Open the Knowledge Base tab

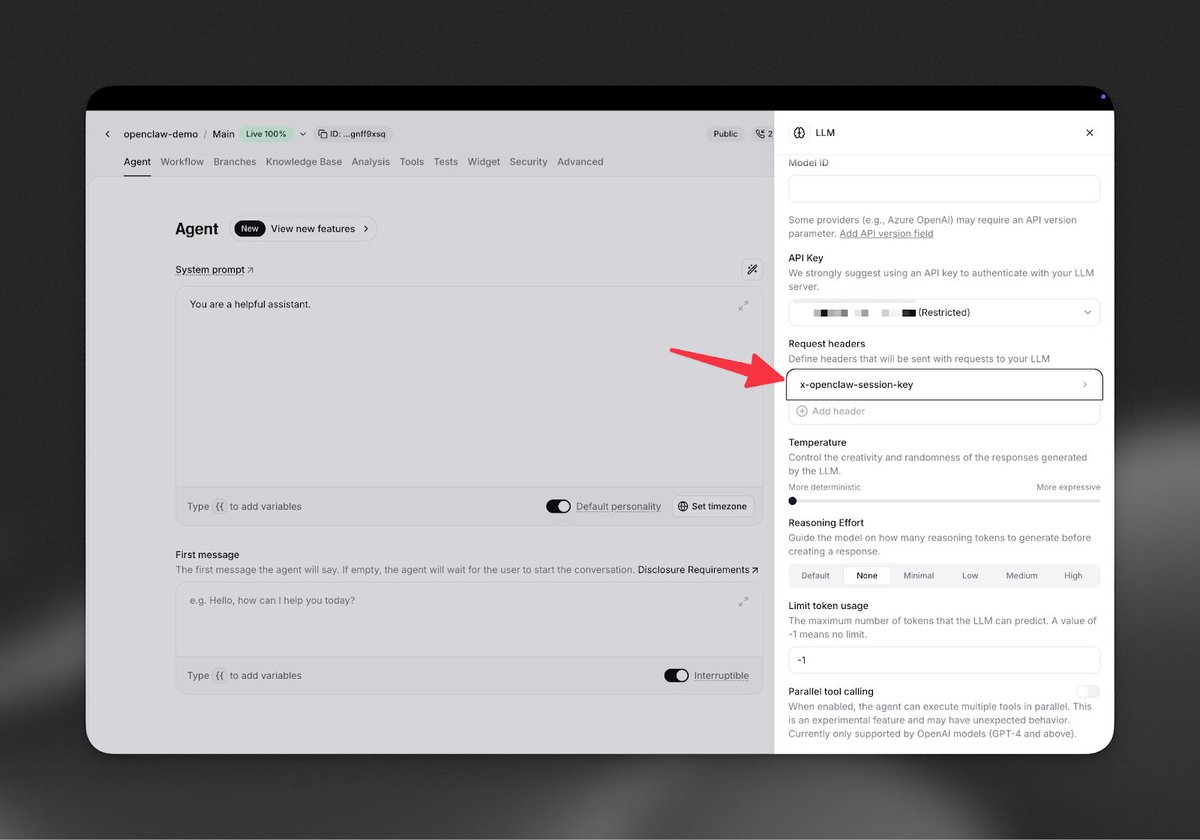tap(304, 162)
